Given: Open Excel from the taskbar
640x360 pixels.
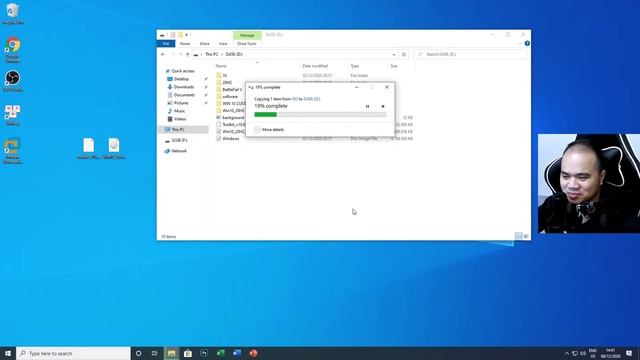Looking at the screenshot, I should pyautogui.click(x=220, y=353).
